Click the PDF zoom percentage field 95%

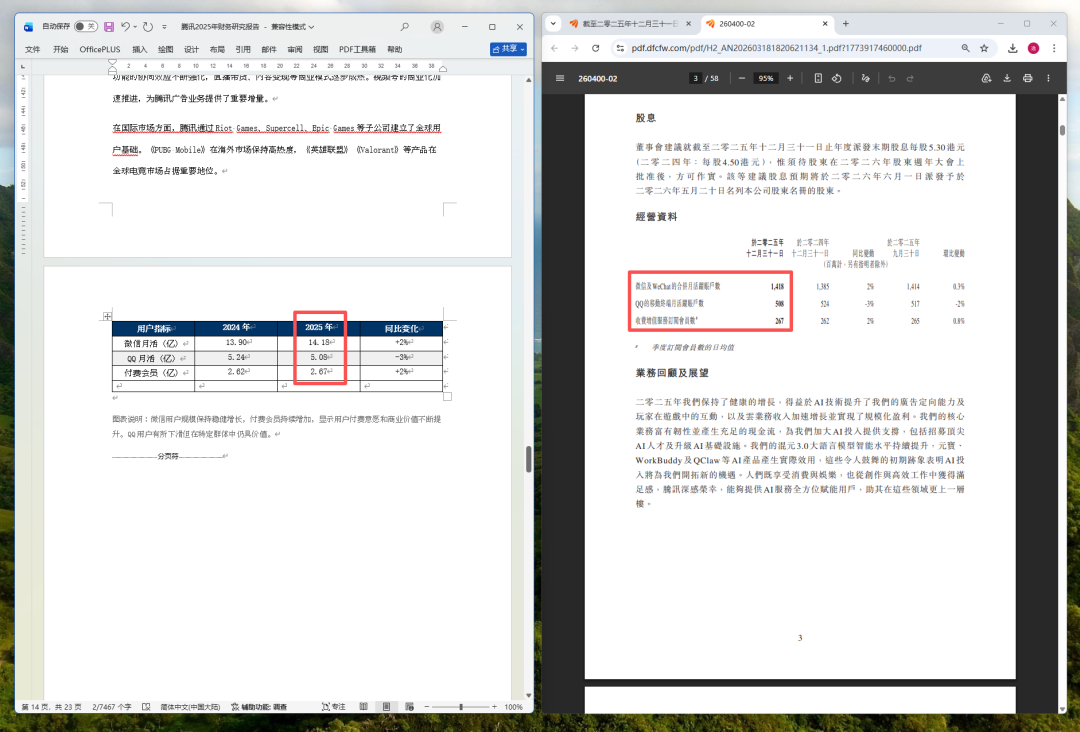click(x=766, y=79)
